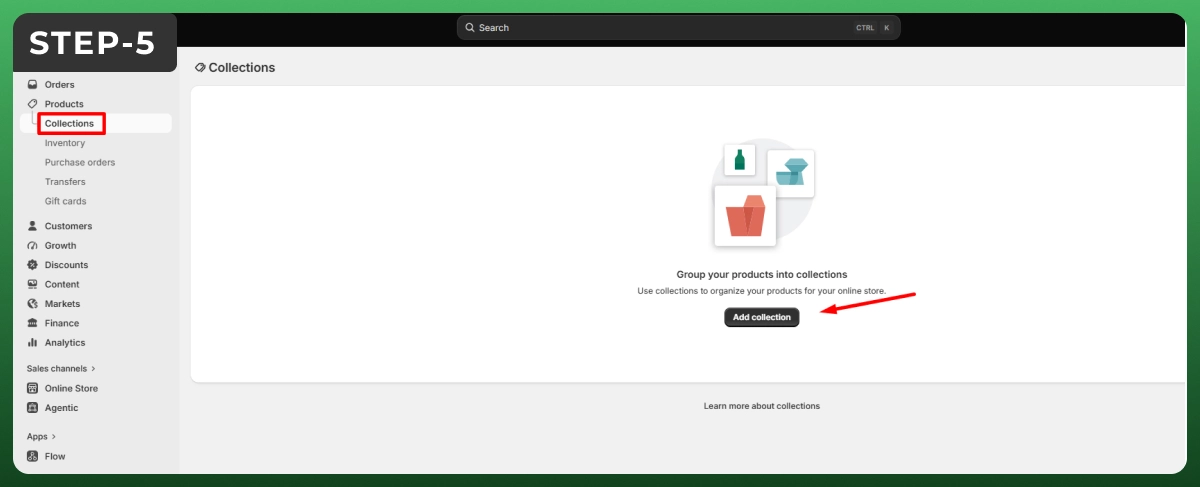
Task: Click the search magnifier icon
Action: (470, 28)
